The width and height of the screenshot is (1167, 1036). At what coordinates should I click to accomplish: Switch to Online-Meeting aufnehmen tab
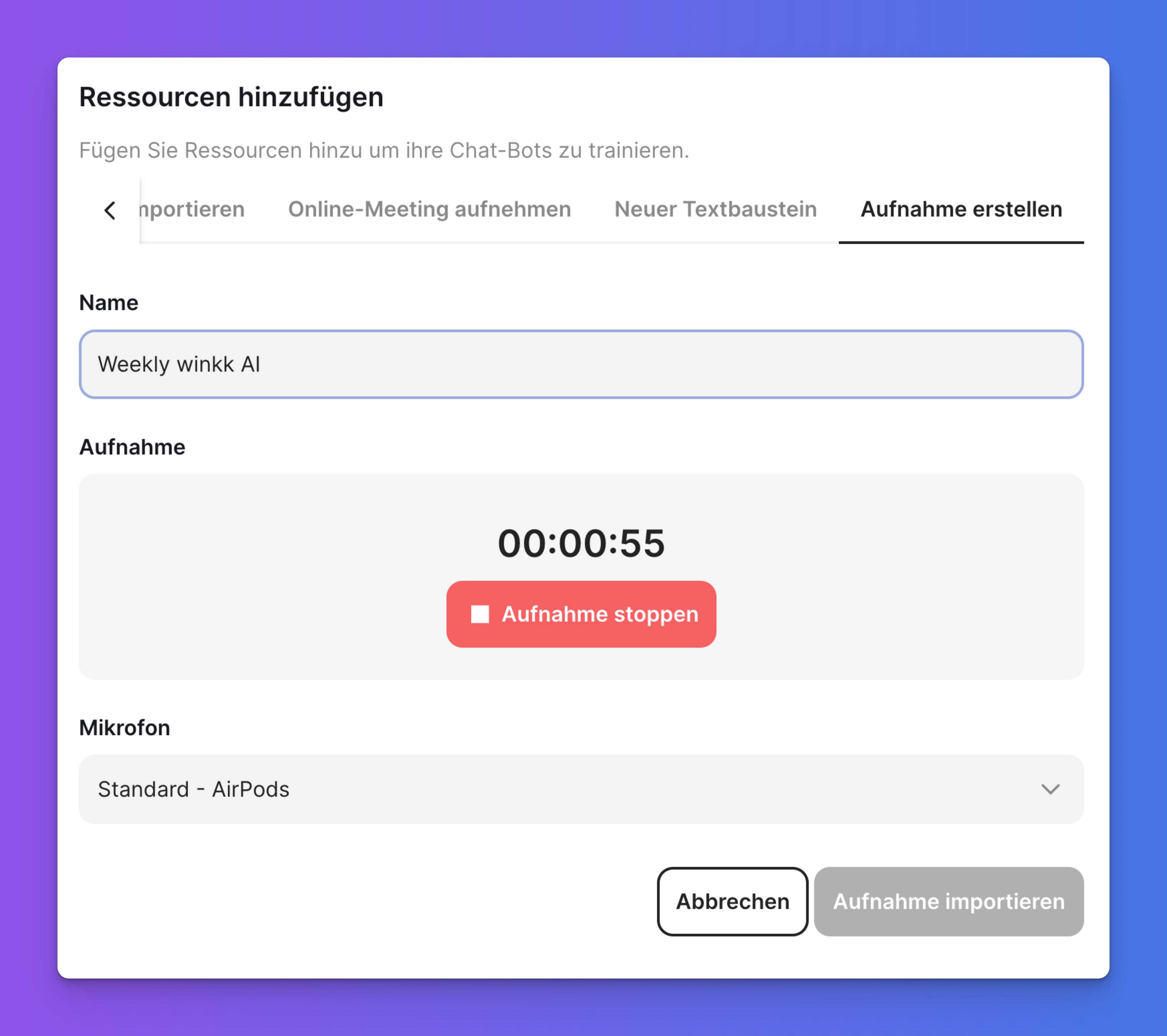pyautogui.click(x=429, y=210)
